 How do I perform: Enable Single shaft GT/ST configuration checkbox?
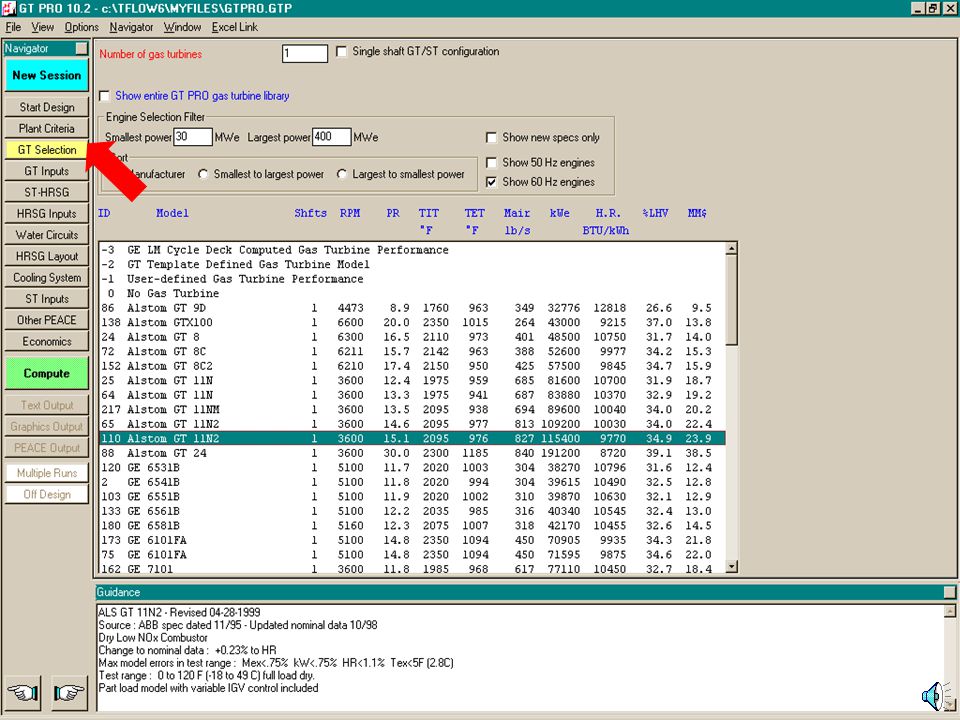click(x=341, y=51)
